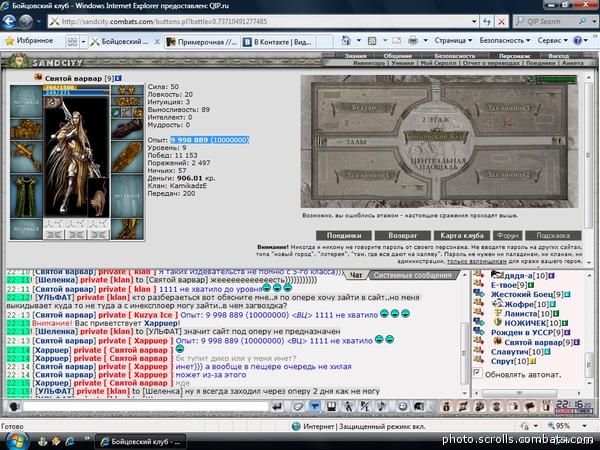600x450 pixels.
Task: Open the QIP Search provider dropdown arrow
Action: click(594, 22)
